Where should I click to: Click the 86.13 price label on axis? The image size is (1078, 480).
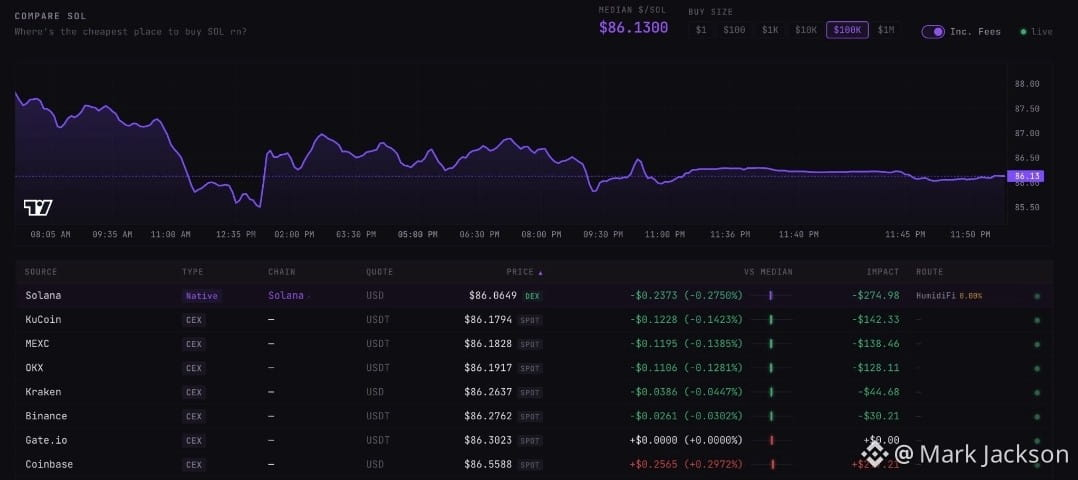click(x=1024, y=176)
